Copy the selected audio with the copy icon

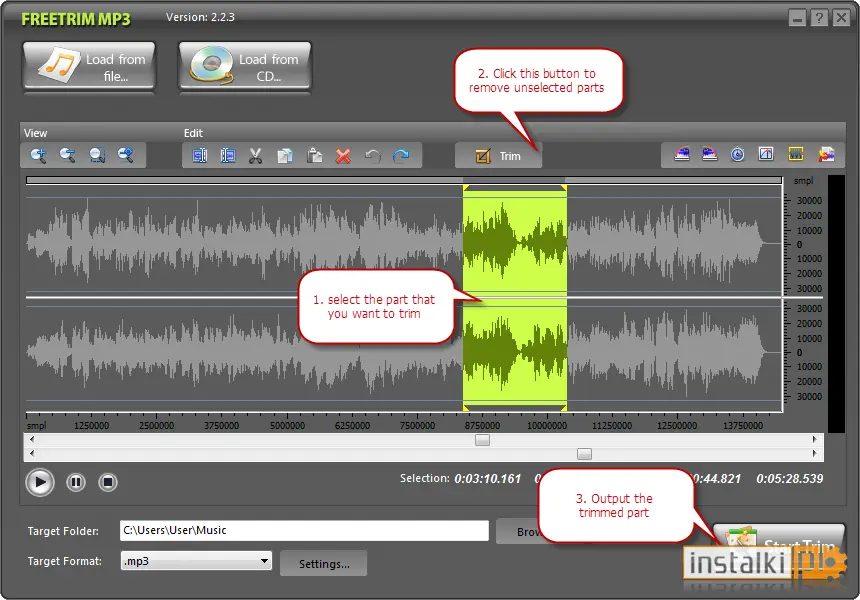tap(285, 156)
